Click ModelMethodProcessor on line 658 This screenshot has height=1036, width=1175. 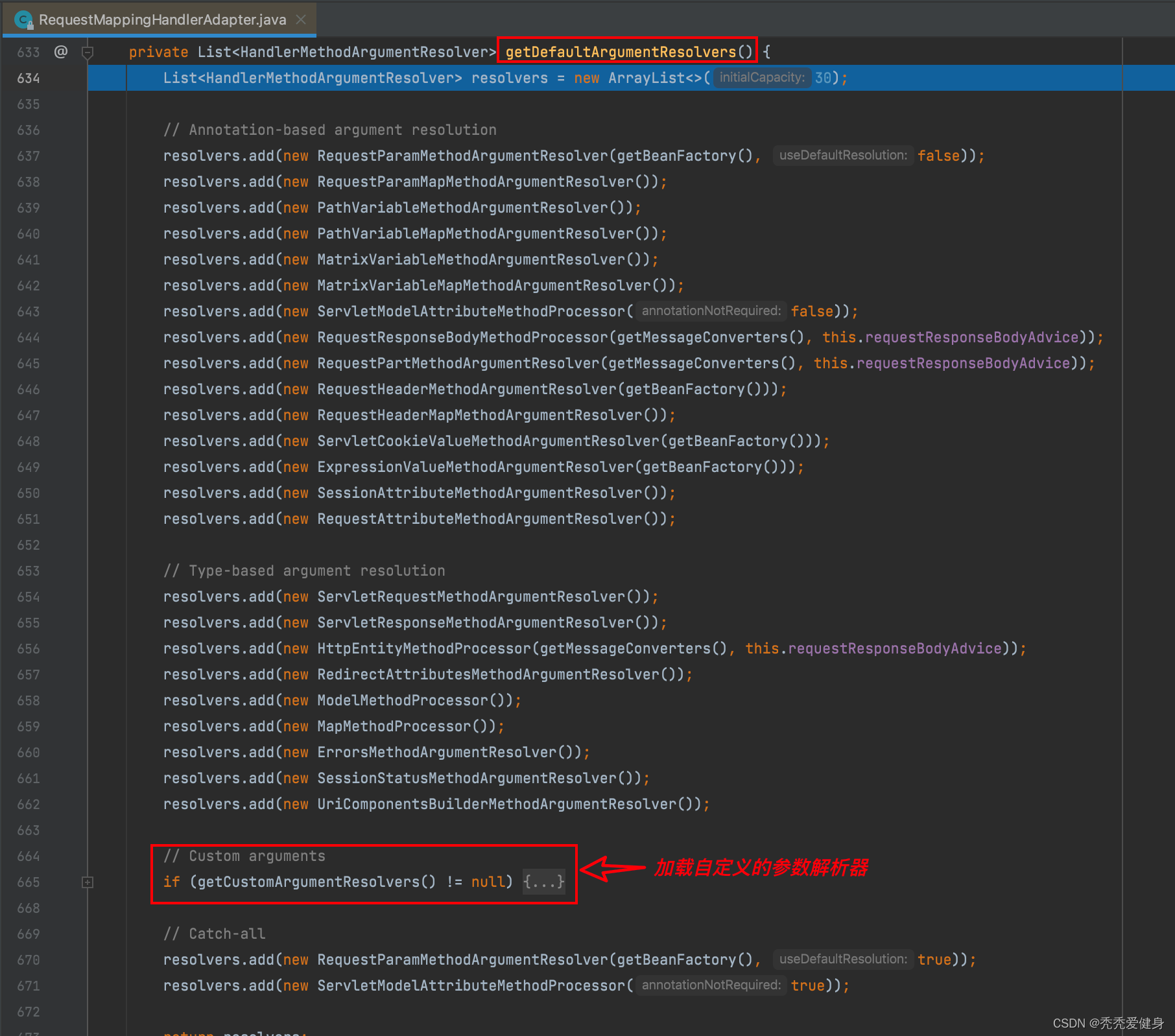(x=403, y=700)
